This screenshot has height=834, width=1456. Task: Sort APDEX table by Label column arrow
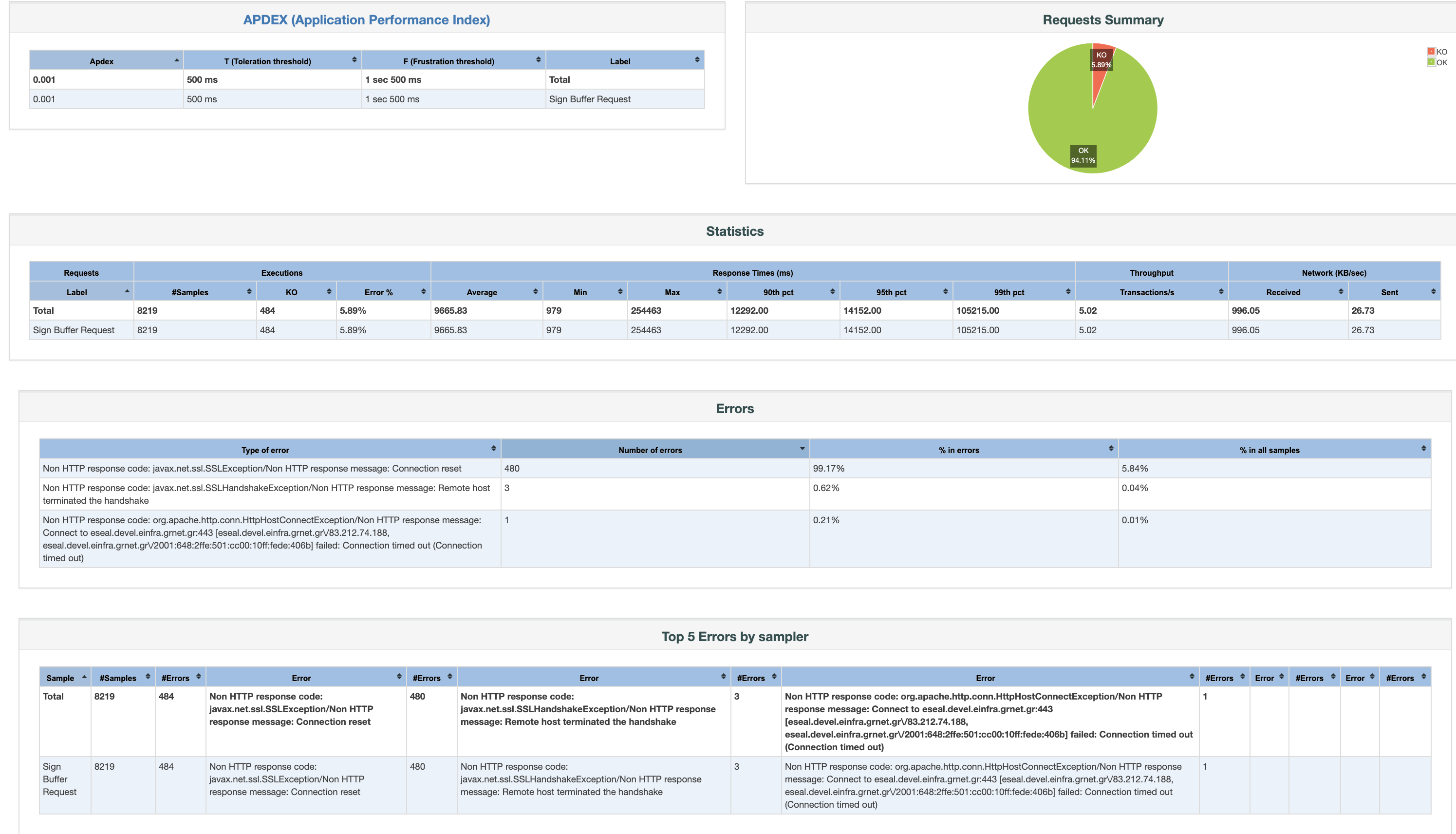[x=697, y=60]
